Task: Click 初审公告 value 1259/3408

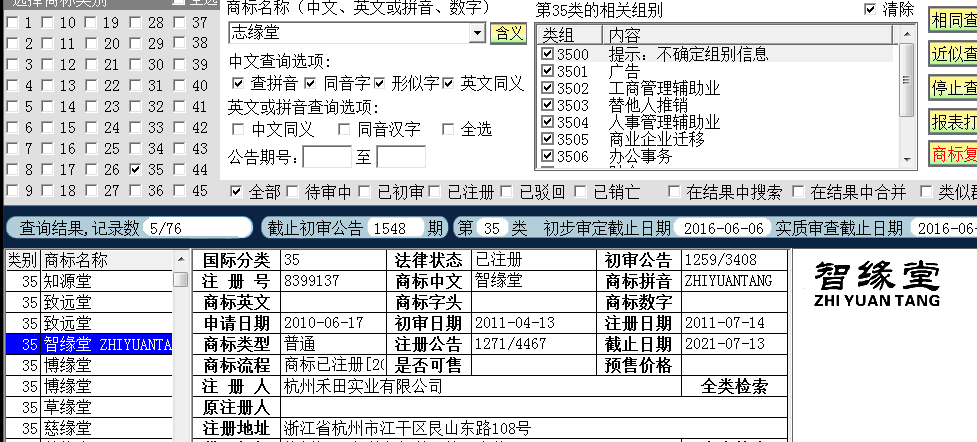Action: (720, 259)
